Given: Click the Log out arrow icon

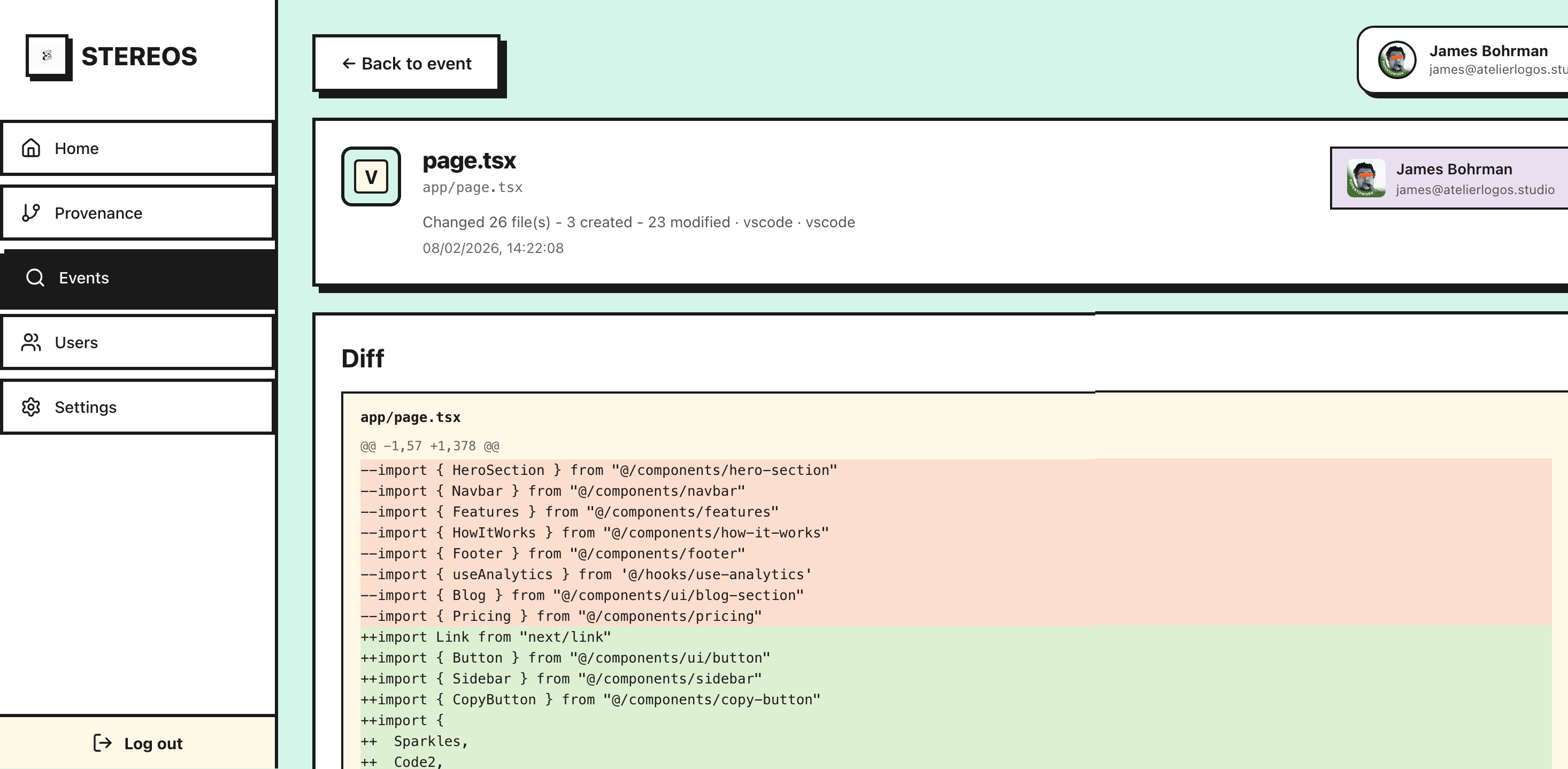Looking at the screenshot, I should coord(102,743).
